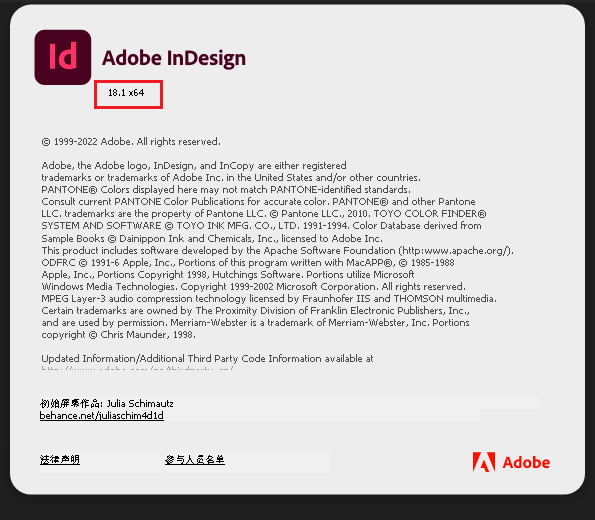Open the 参与人员名单 credits link
Viewport: 595px width, 520px height.
click(x=195, y=460)
